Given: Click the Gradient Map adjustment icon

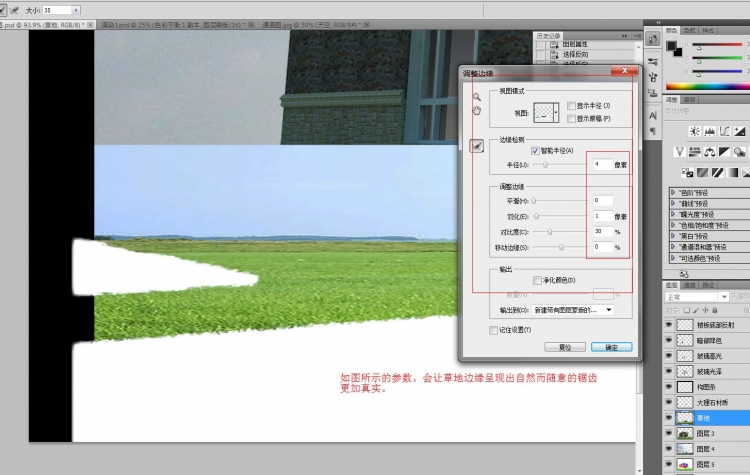Looking at the screenshot, I should [732, 173].
